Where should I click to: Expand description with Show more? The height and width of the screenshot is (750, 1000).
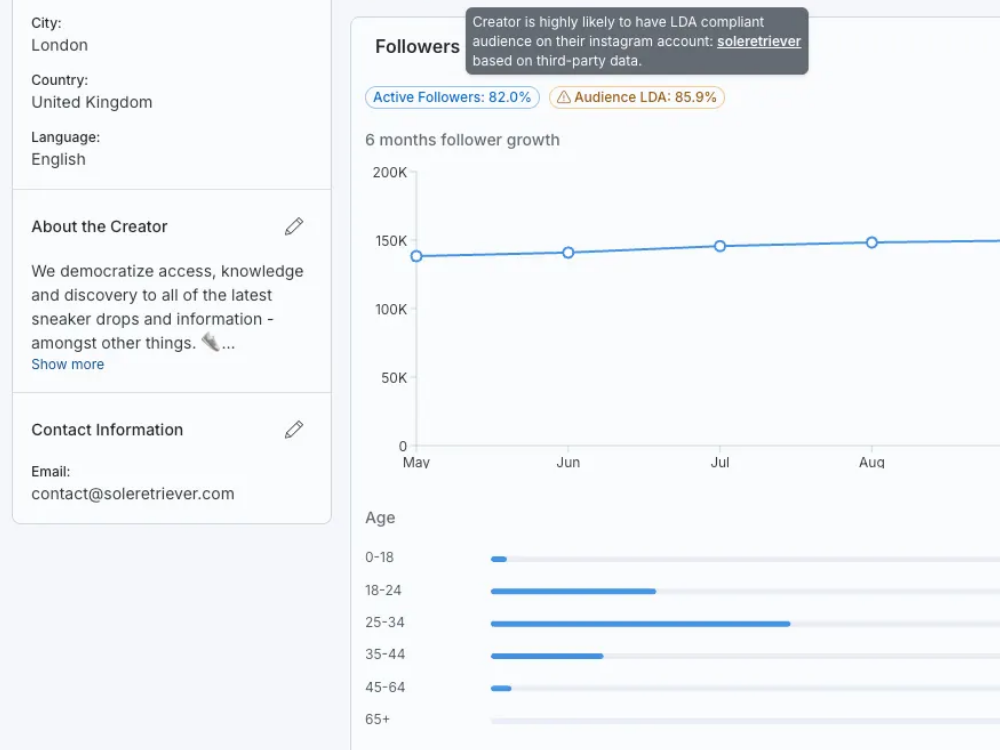point(67,365)
